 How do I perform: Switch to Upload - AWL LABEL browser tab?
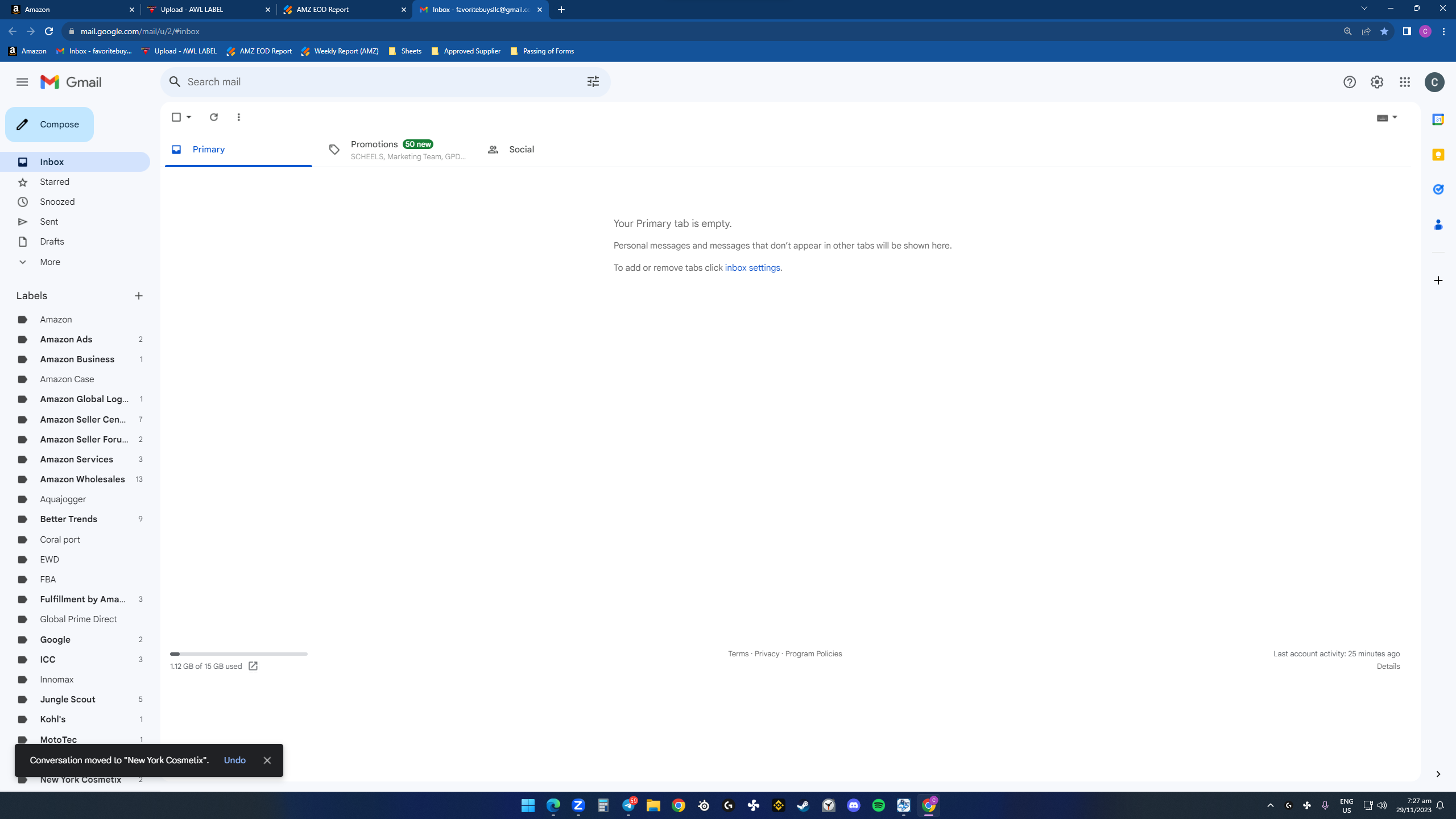[208, 10]
